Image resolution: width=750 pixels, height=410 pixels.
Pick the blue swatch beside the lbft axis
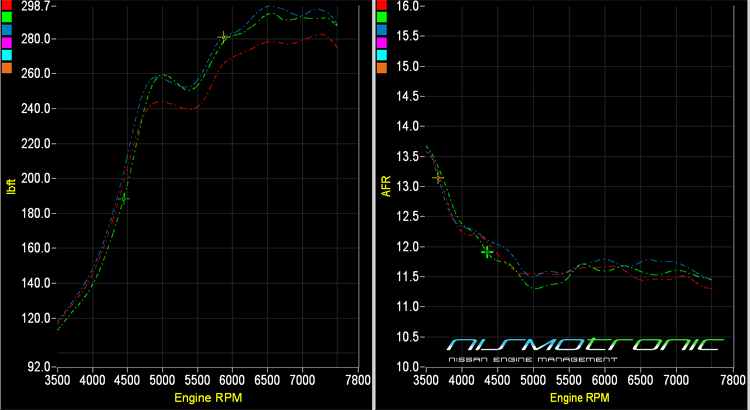(x=6, y=31)
